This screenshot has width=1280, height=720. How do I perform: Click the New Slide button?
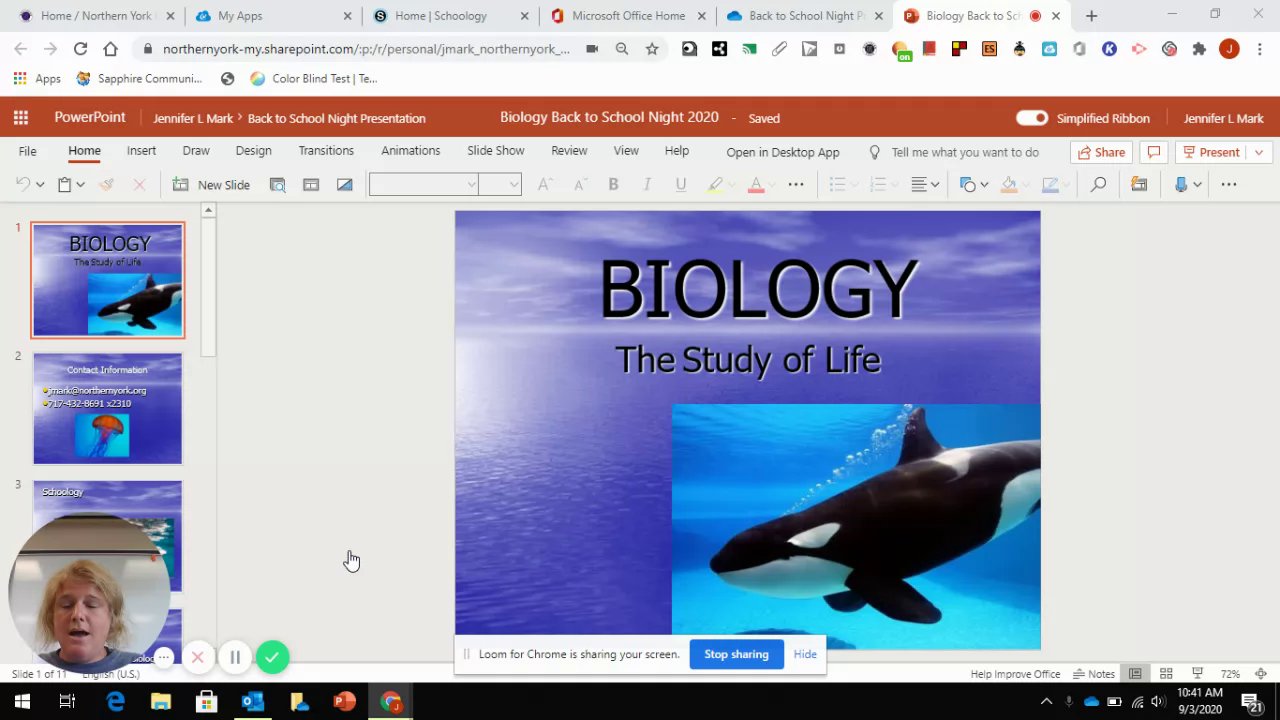coord(211,184)
